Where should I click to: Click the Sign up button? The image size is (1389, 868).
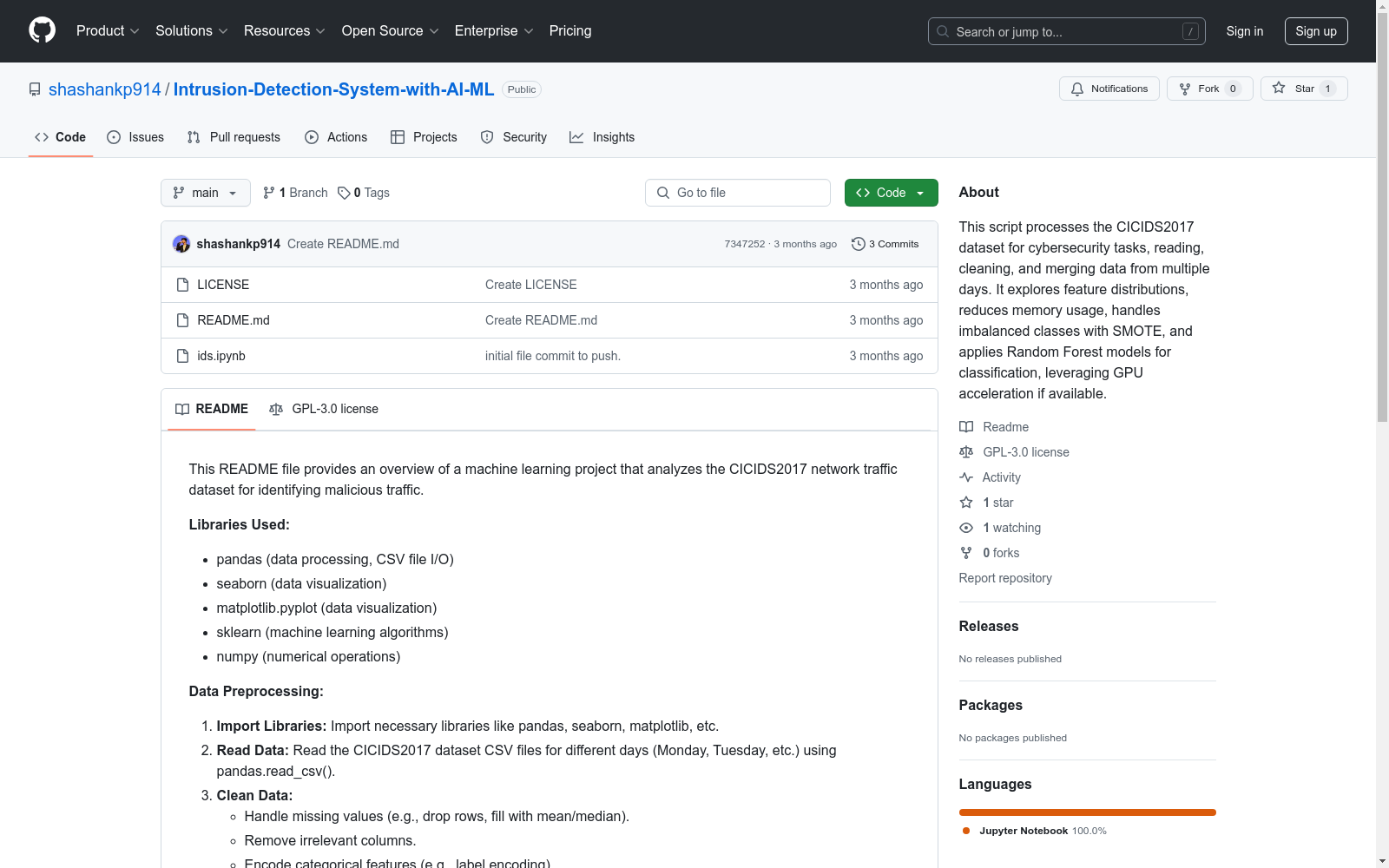[x=1315, y=31]
